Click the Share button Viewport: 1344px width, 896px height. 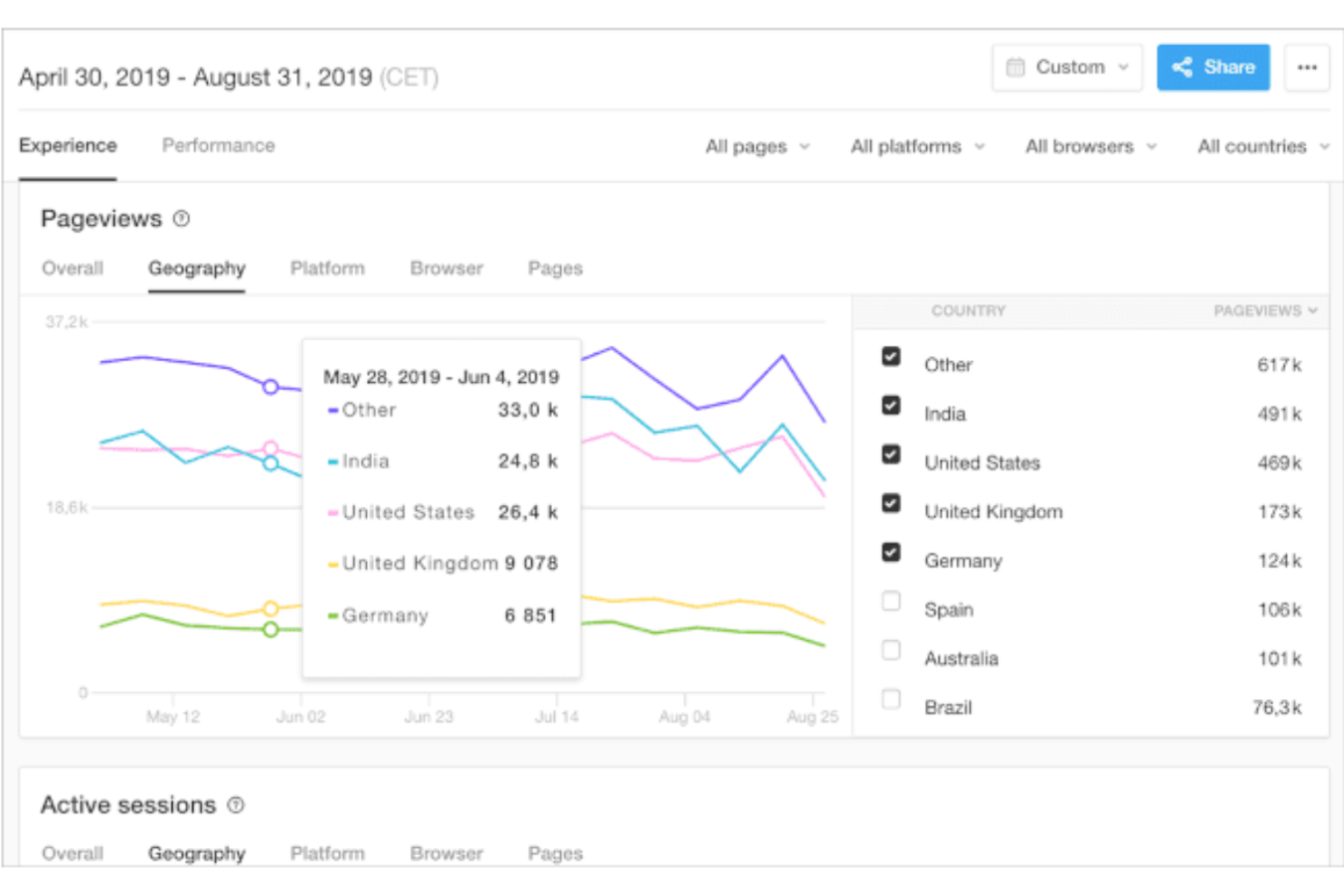pos(1212,66)
